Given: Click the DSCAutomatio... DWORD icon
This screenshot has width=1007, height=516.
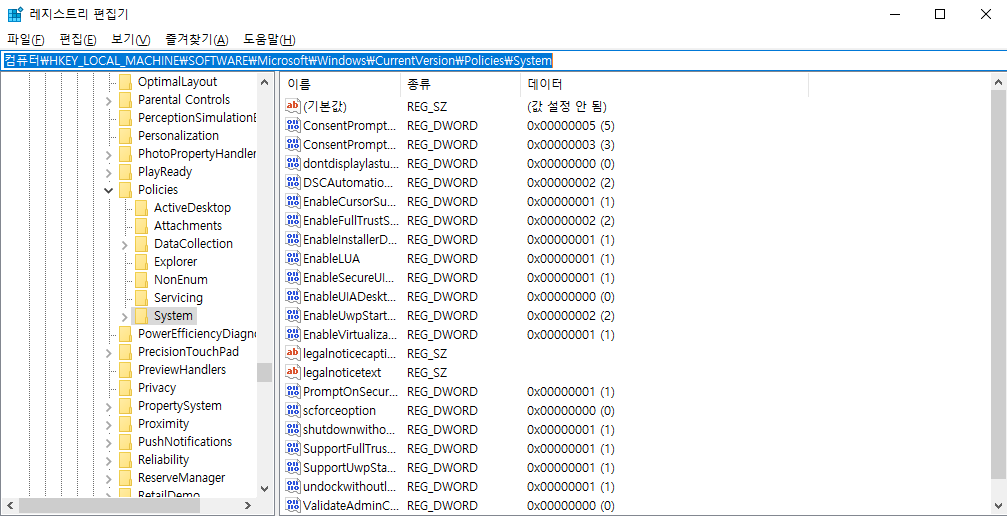Looking at the screenshot, I should click(293, 182).
